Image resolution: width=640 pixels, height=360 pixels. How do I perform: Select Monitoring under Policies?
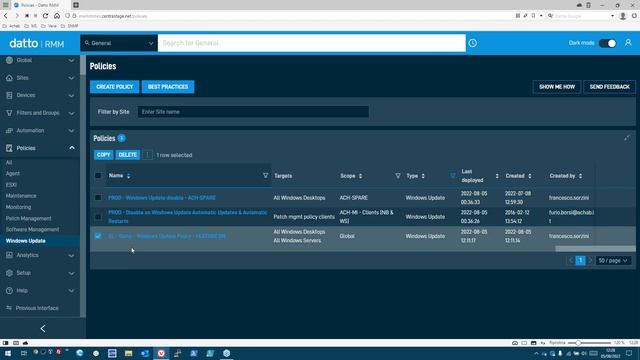(18, 207)
